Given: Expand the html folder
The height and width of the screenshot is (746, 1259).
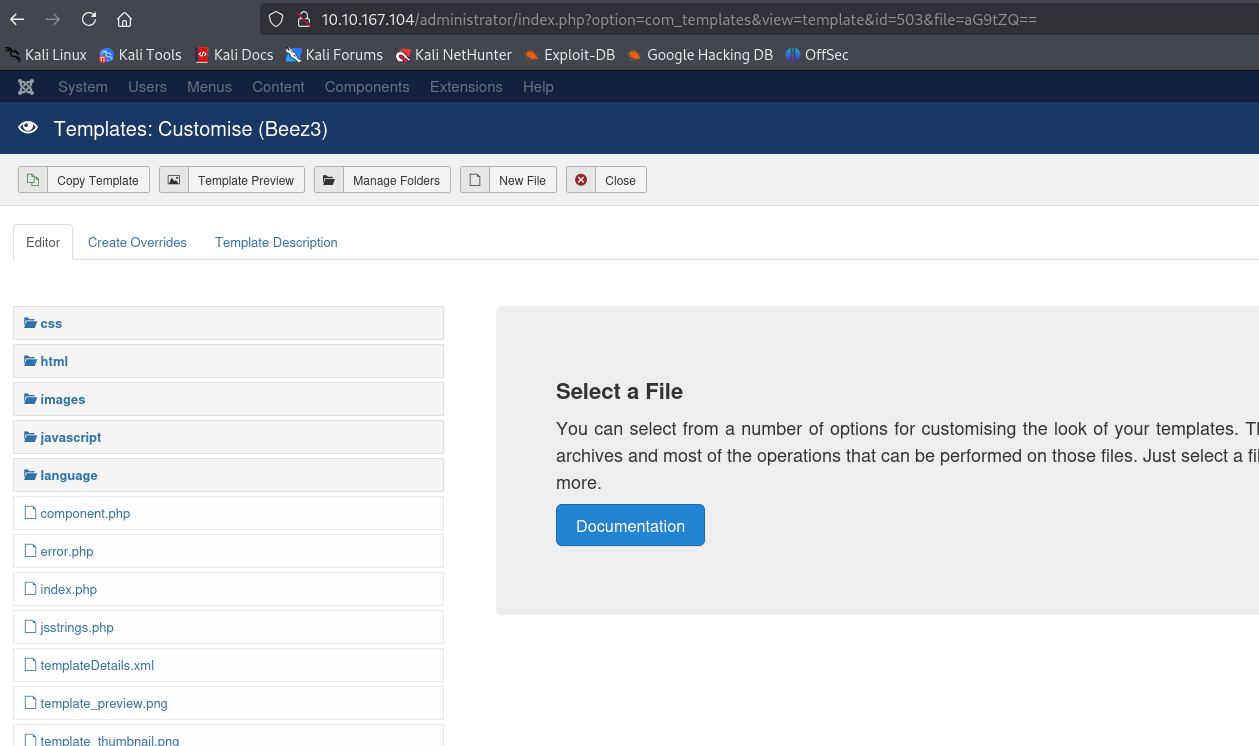Looking at the screenshot, I should pos(54,362).
